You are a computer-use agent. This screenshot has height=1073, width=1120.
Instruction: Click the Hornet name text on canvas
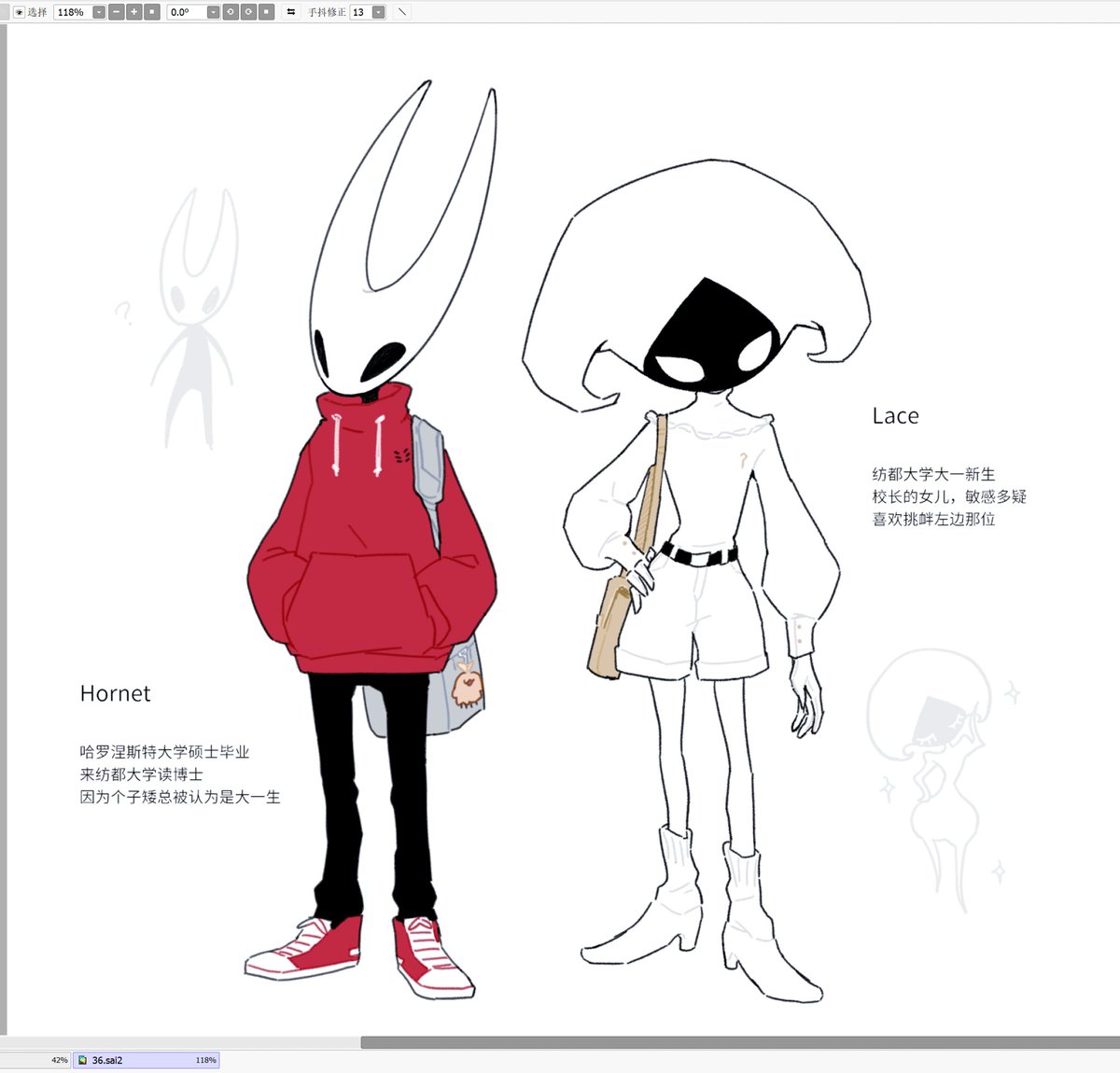coord(115,693)
